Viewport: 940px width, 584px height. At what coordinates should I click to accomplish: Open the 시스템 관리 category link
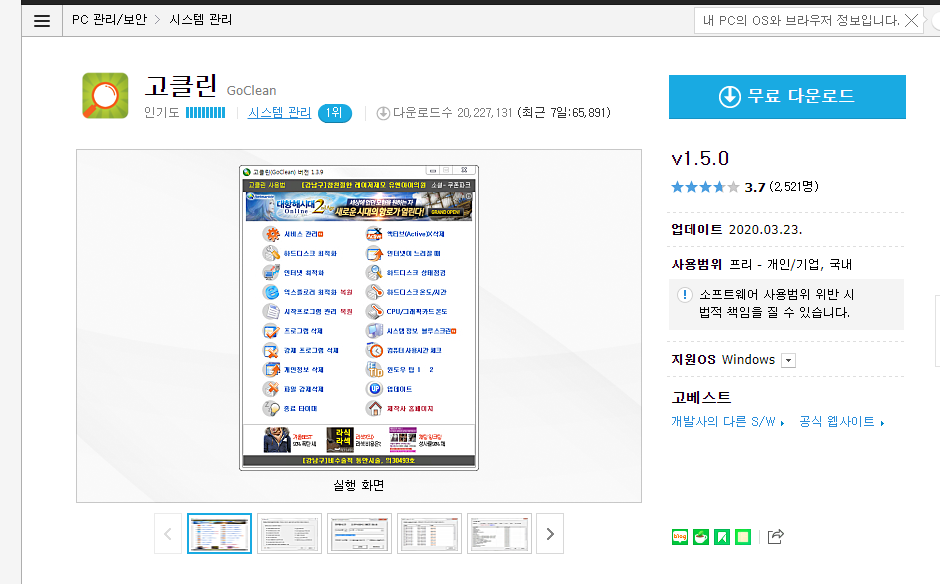279,113
